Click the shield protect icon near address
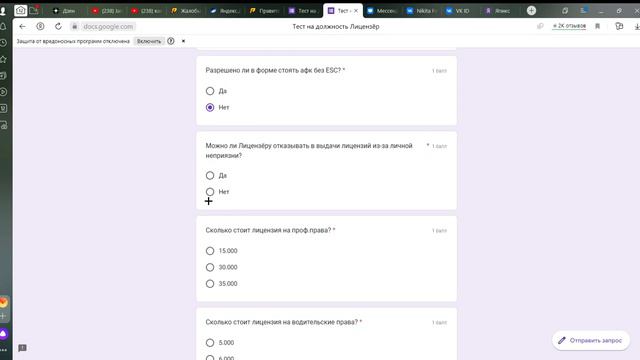 point(40,27)
